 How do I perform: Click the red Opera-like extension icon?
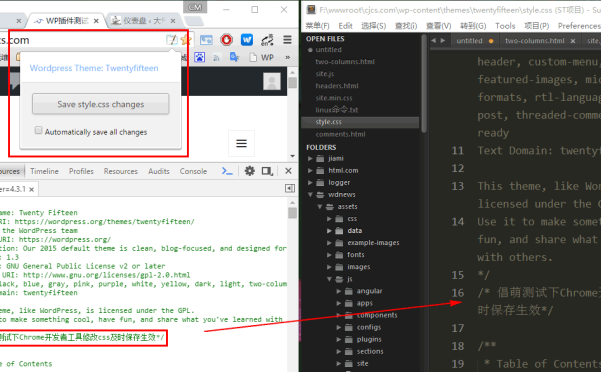[227, 40]
